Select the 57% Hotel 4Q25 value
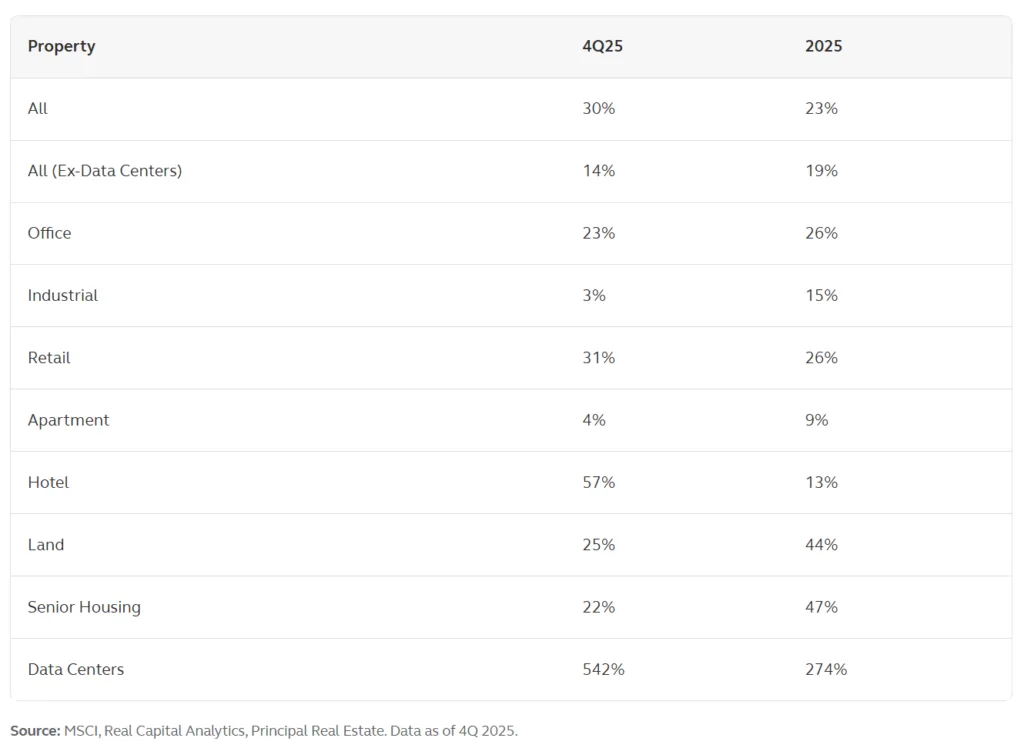The height and width of the screenshot is (748, 1024). 599,482
